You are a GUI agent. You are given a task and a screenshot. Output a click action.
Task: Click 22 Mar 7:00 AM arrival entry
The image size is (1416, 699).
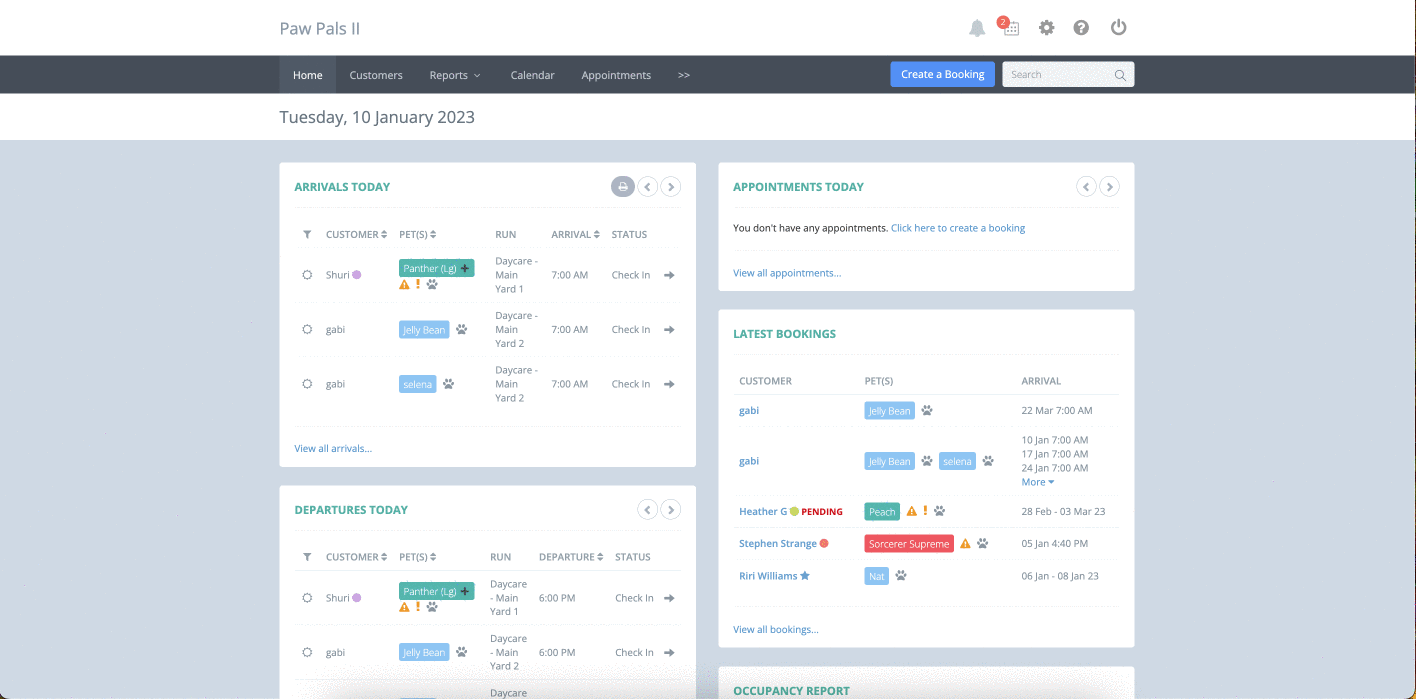click(x=1057, y=411)
